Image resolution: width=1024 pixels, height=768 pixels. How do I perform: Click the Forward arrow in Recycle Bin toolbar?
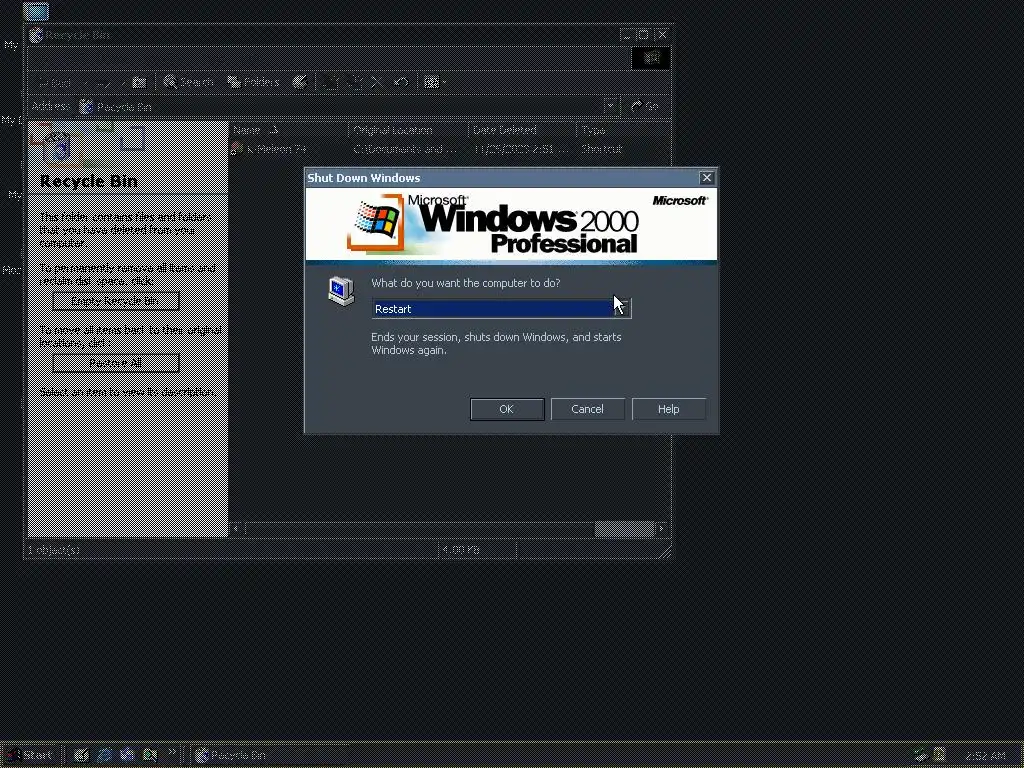pos(103,82)
